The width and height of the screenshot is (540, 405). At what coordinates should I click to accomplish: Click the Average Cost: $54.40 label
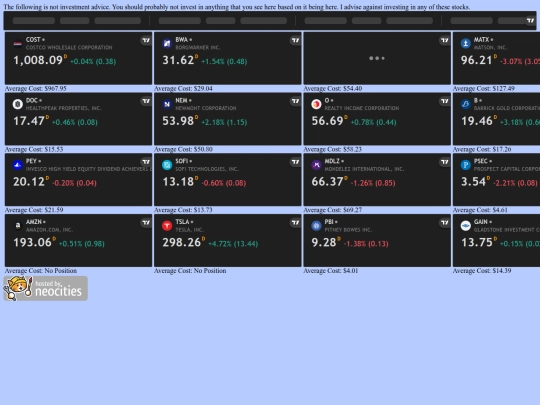pos(333,89)
